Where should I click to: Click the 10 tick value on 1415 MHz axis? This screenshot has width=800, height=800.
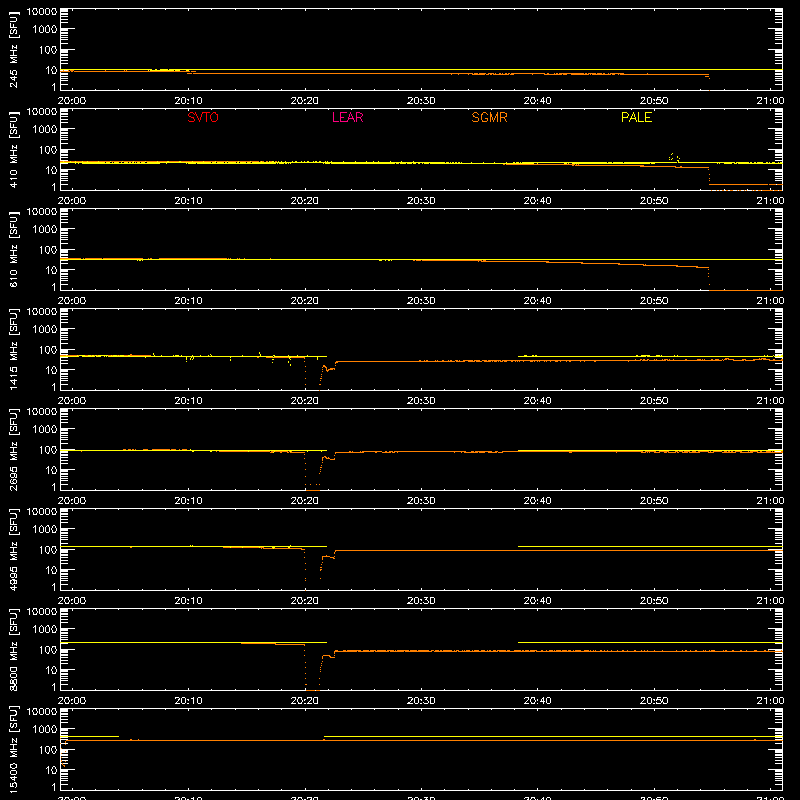click(51, 370)
